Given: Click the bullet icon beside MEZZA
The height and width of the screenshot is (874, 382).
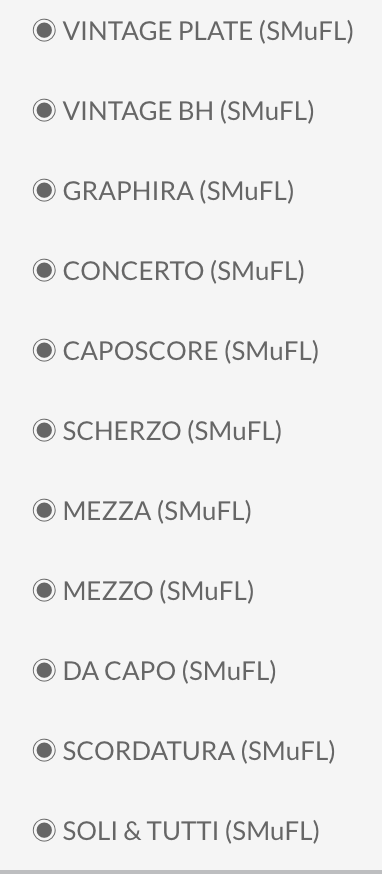Looking at the screenshot, I should (44, 510).
